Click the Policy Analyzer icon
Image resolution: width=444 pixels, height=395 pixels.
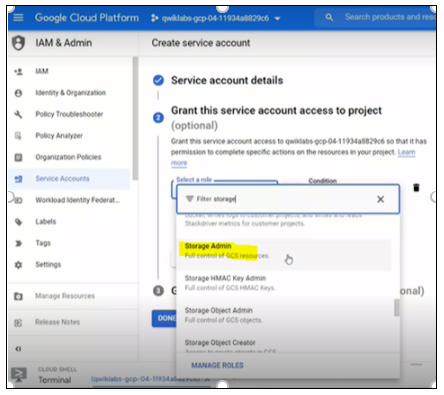coord(18,136)
